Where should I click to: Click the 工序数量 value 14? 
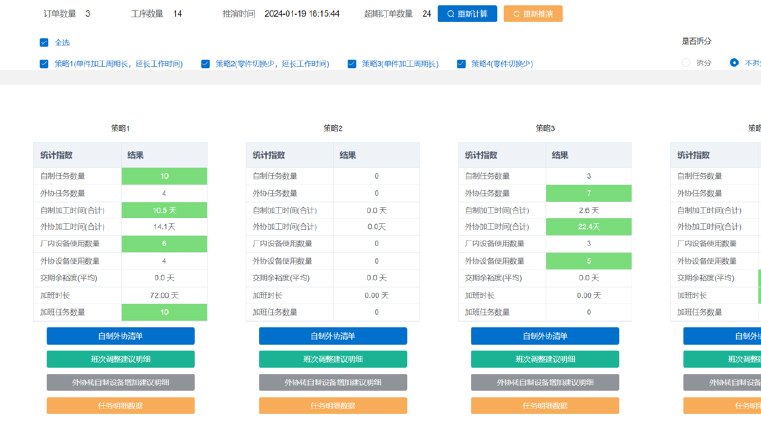pyautogui.click(x=178, y=14)
